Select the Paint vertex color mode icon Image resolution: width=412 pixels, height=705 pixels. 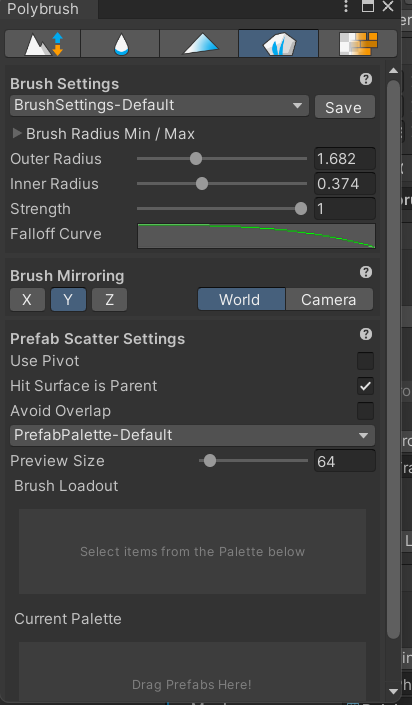[199, 44]
